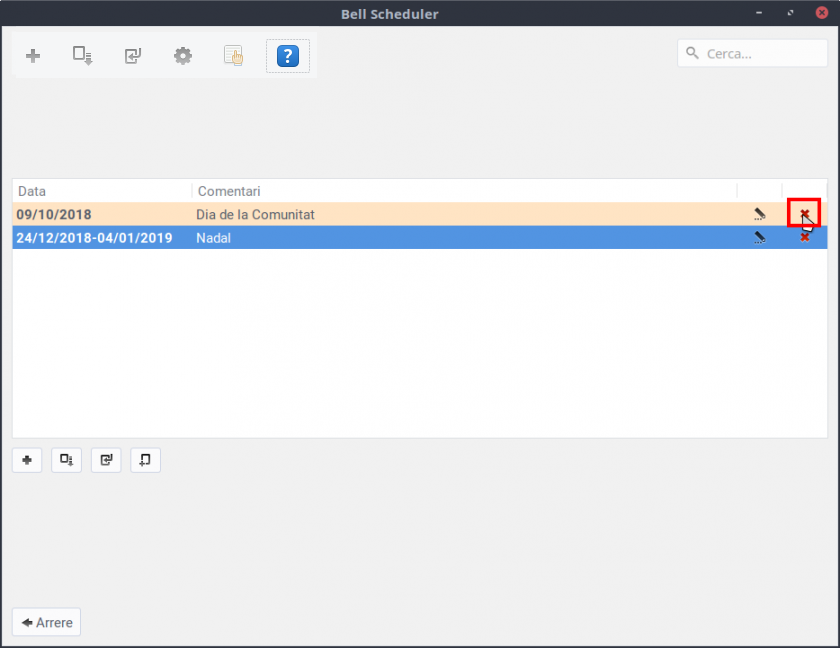Open settings via the gear icon
The height and width of the screenshot is (648, 840).
(183, 56)
